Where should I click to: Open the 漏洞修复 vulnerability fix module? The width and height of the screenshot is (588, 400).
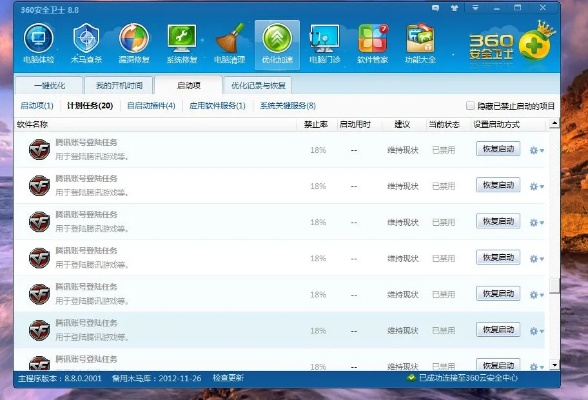pyautogui.click(x=134, y=43)
